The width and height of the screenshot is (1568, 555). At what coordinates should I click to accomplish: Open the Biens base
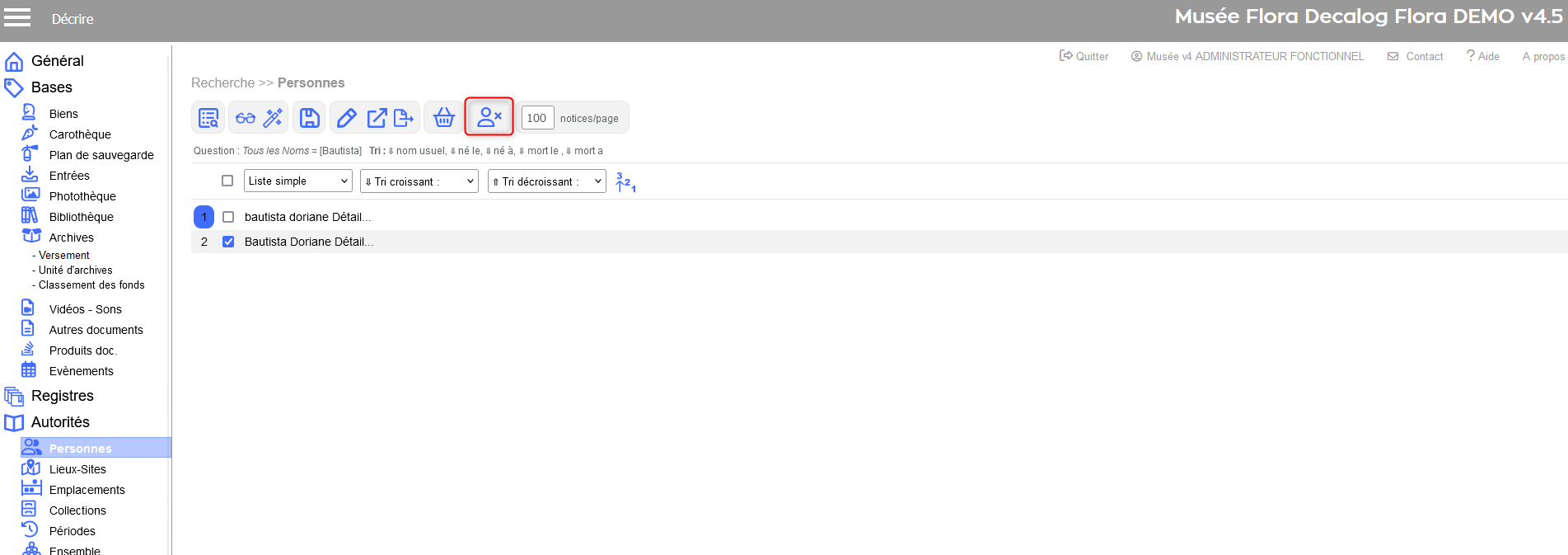[63, 114]
